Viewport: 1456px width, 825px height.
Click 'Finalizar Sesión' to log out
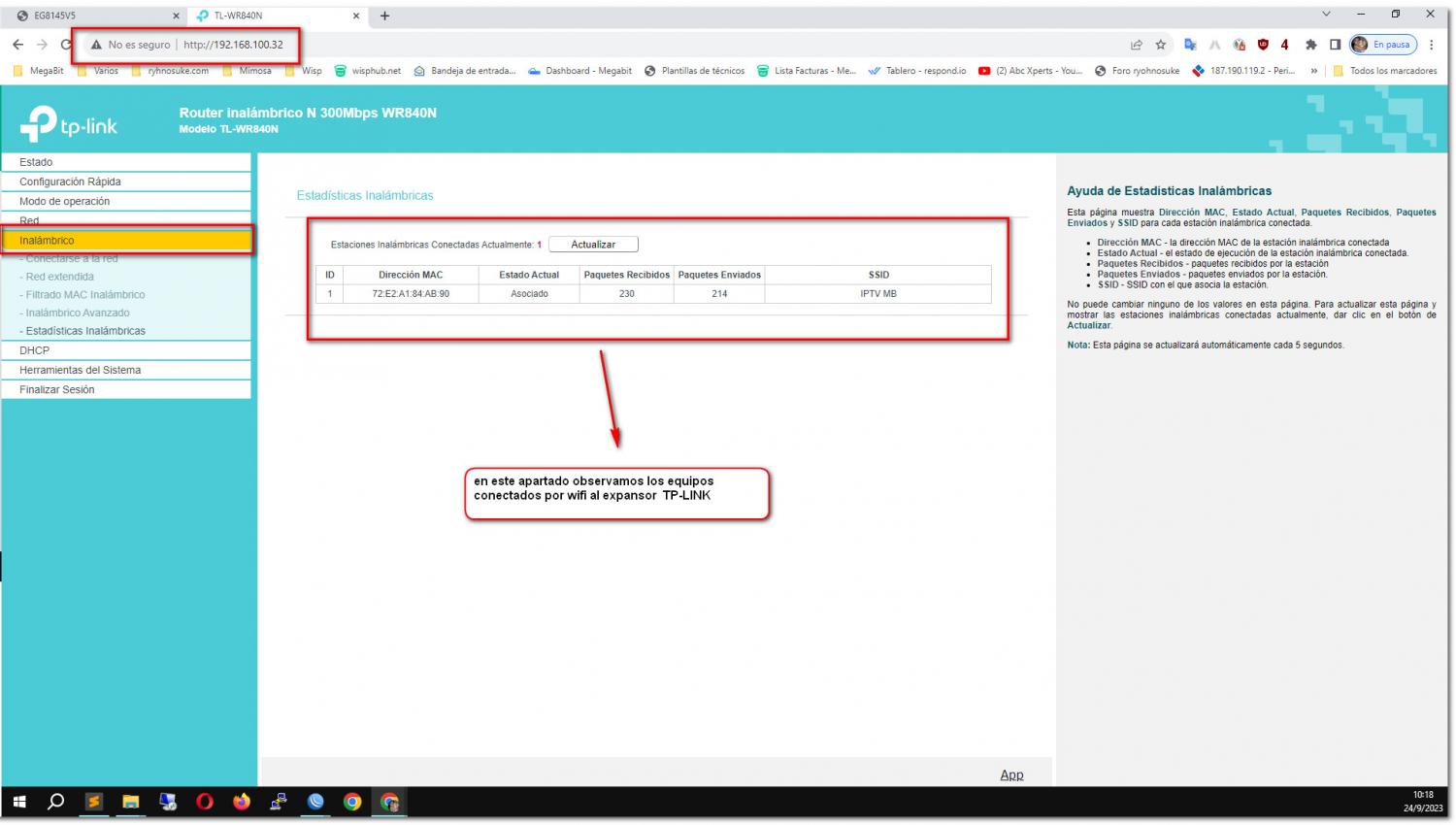126,389
